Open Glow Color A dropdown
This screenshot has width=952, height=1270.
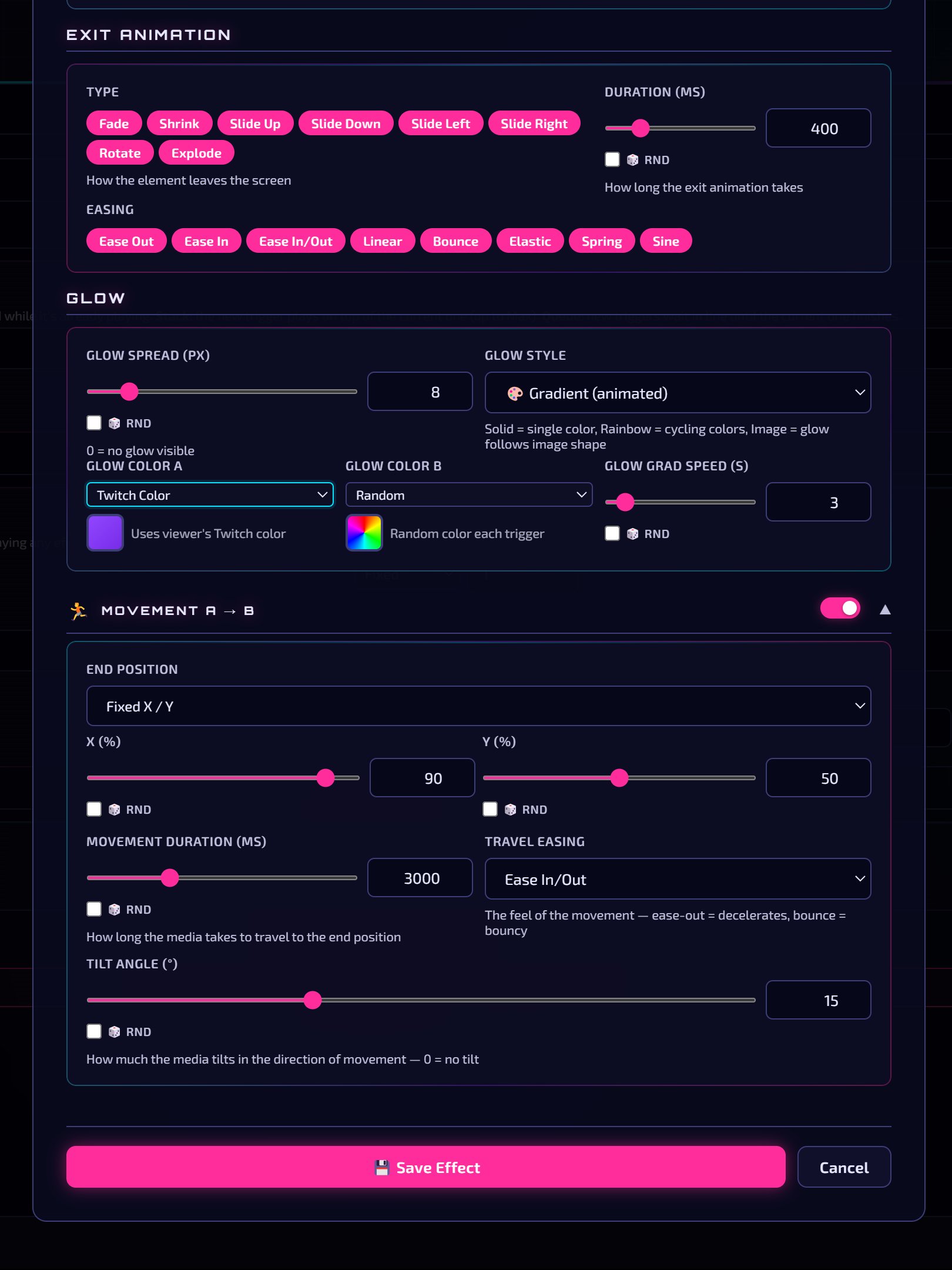click(x=210, y=495)
